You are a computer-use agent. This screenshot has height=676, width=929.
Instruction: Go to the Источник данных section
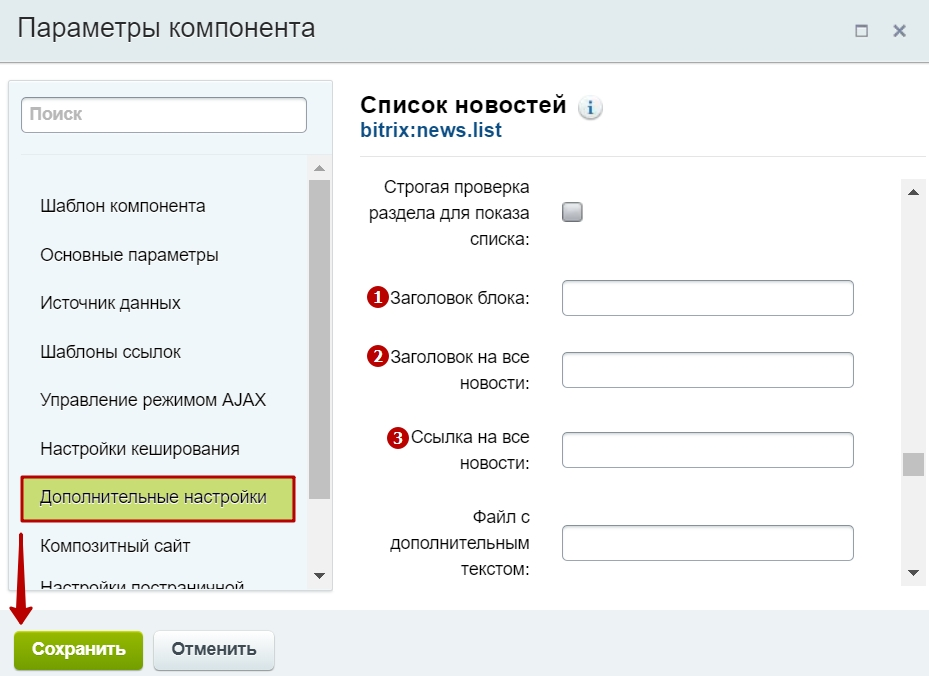click(111, 303)
